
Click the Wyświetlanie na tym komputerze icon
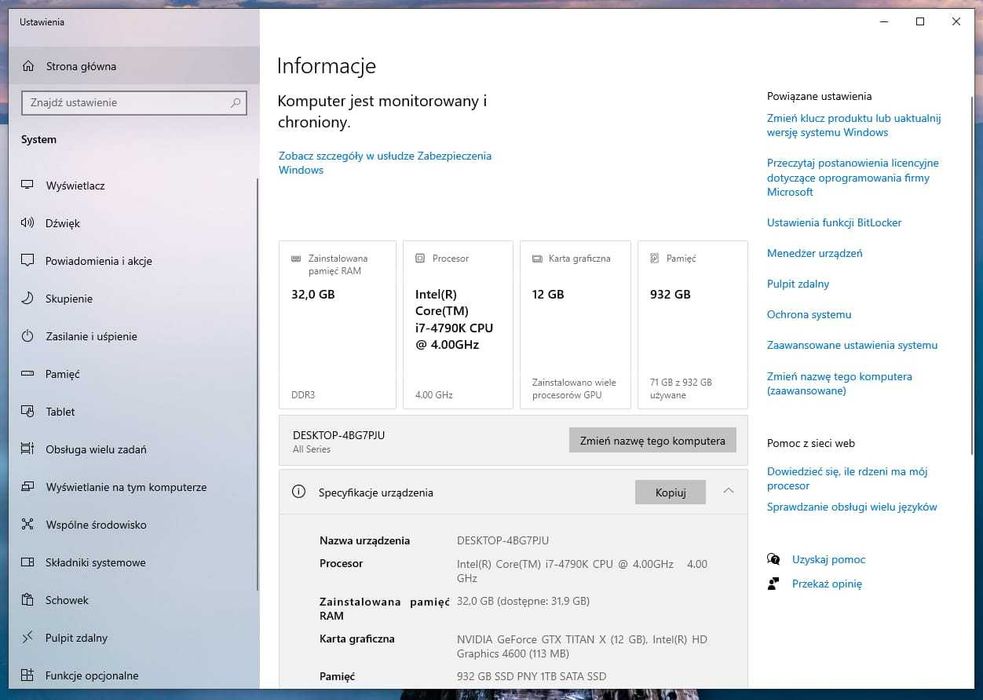coord(27,486)
